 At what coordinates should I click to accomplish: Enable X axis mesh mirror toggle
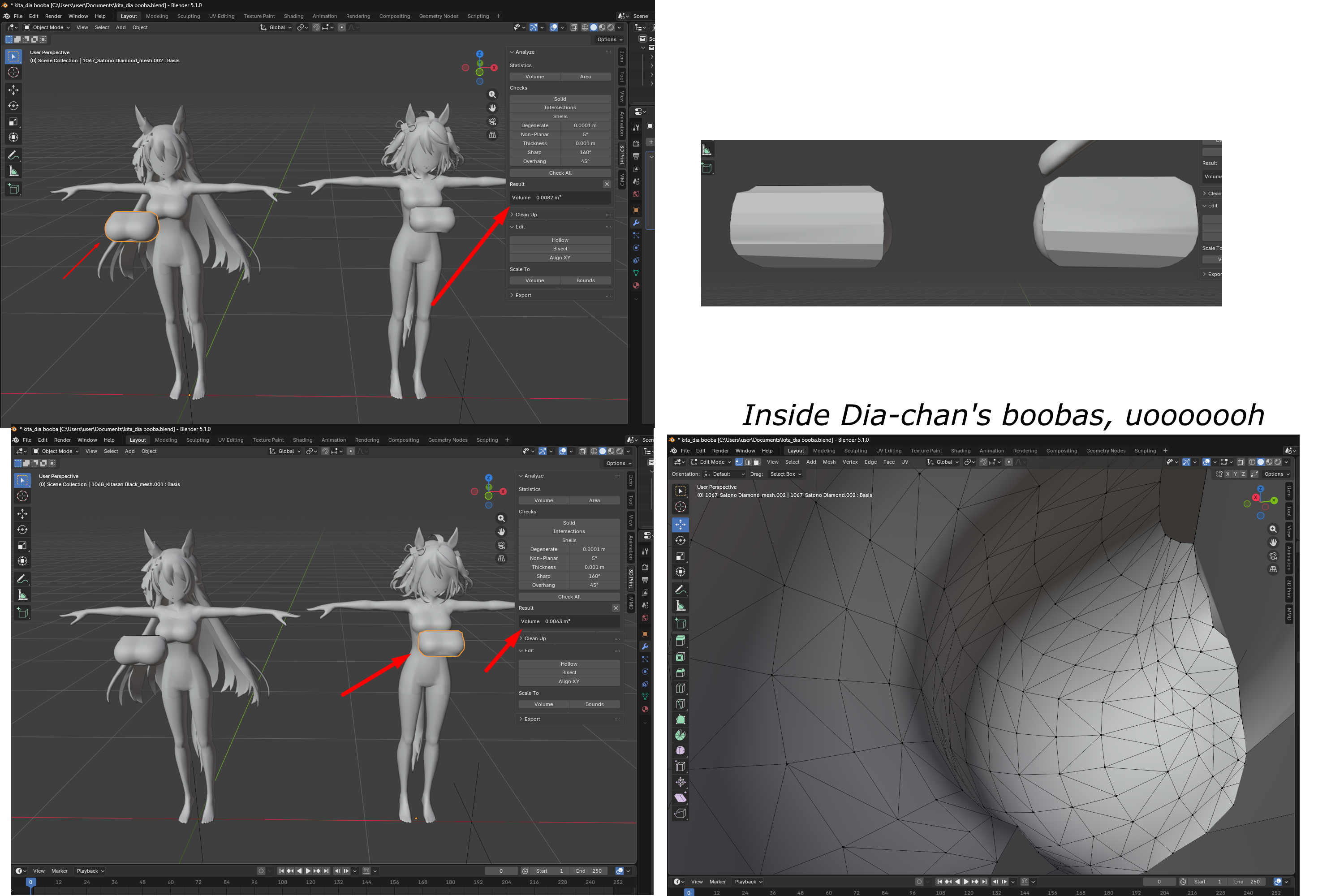[x=1227, y=474]
